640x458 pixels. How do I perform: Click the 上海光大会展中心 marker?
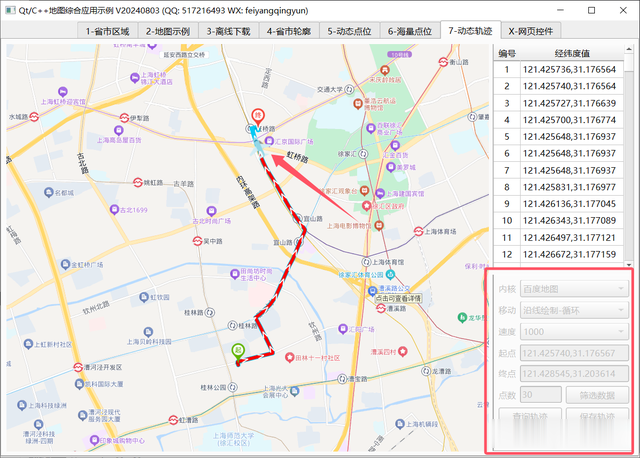pyautogui.click(x=295, y=391)
